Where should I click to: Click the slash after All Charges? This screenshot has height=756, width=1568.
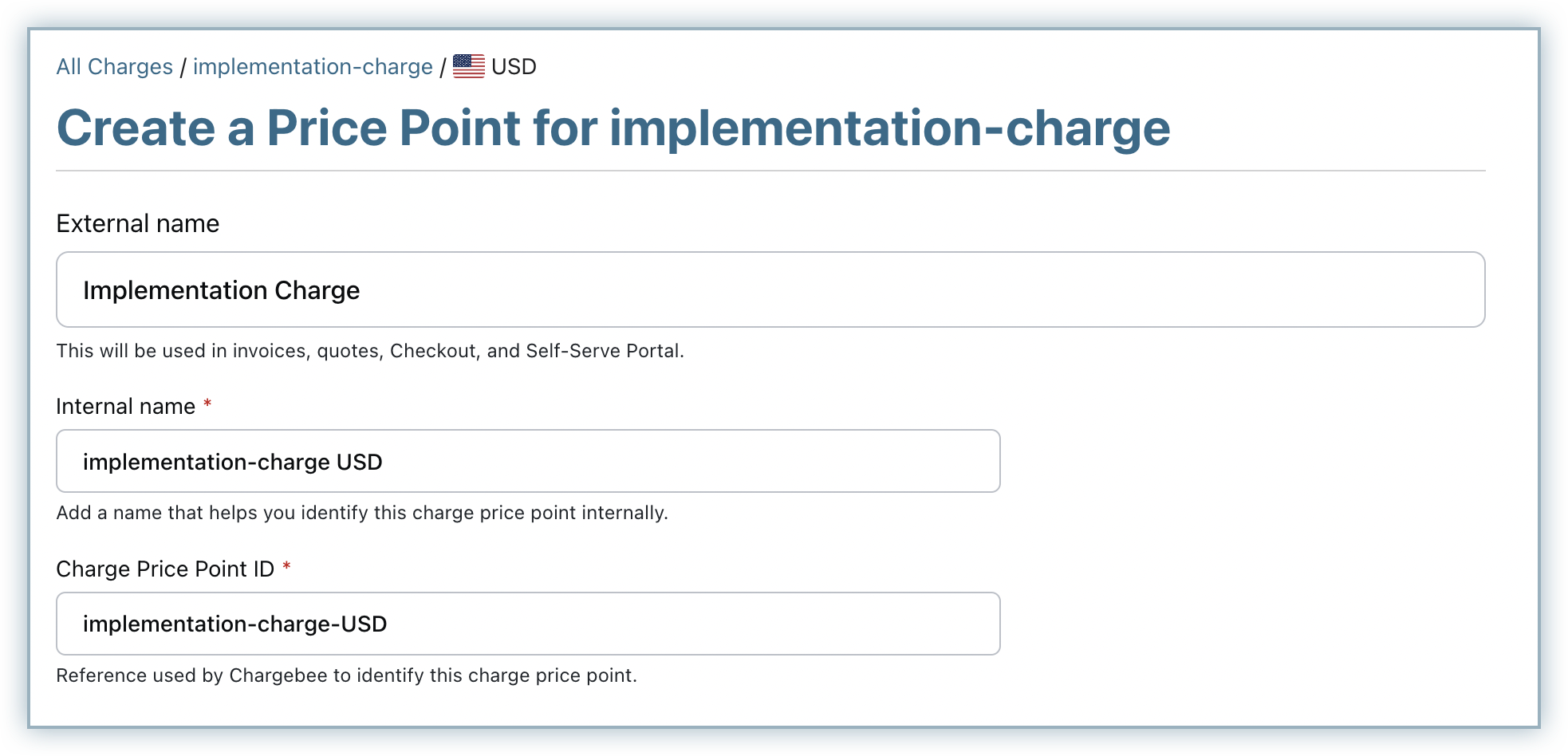(x=183, y=68)
